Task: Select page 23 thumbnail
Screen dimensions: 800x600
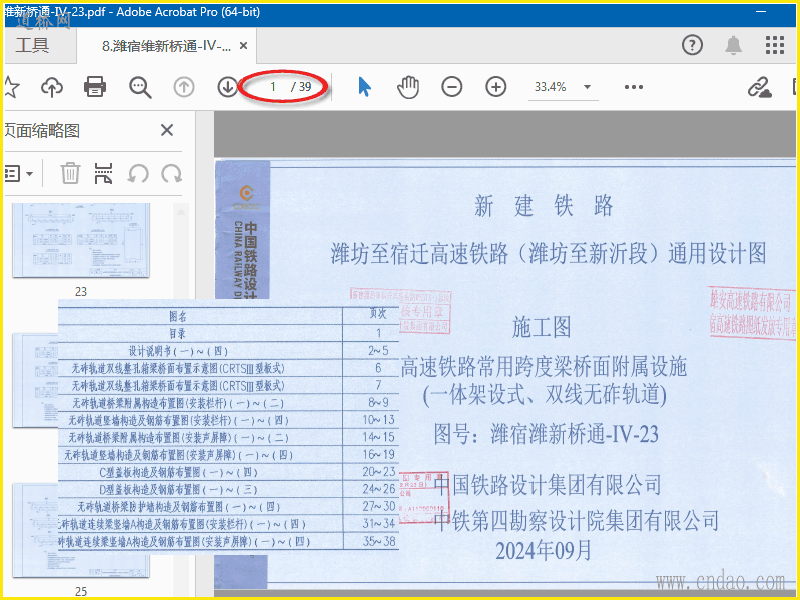Action: pyautogui.click(x=81, y=240)
